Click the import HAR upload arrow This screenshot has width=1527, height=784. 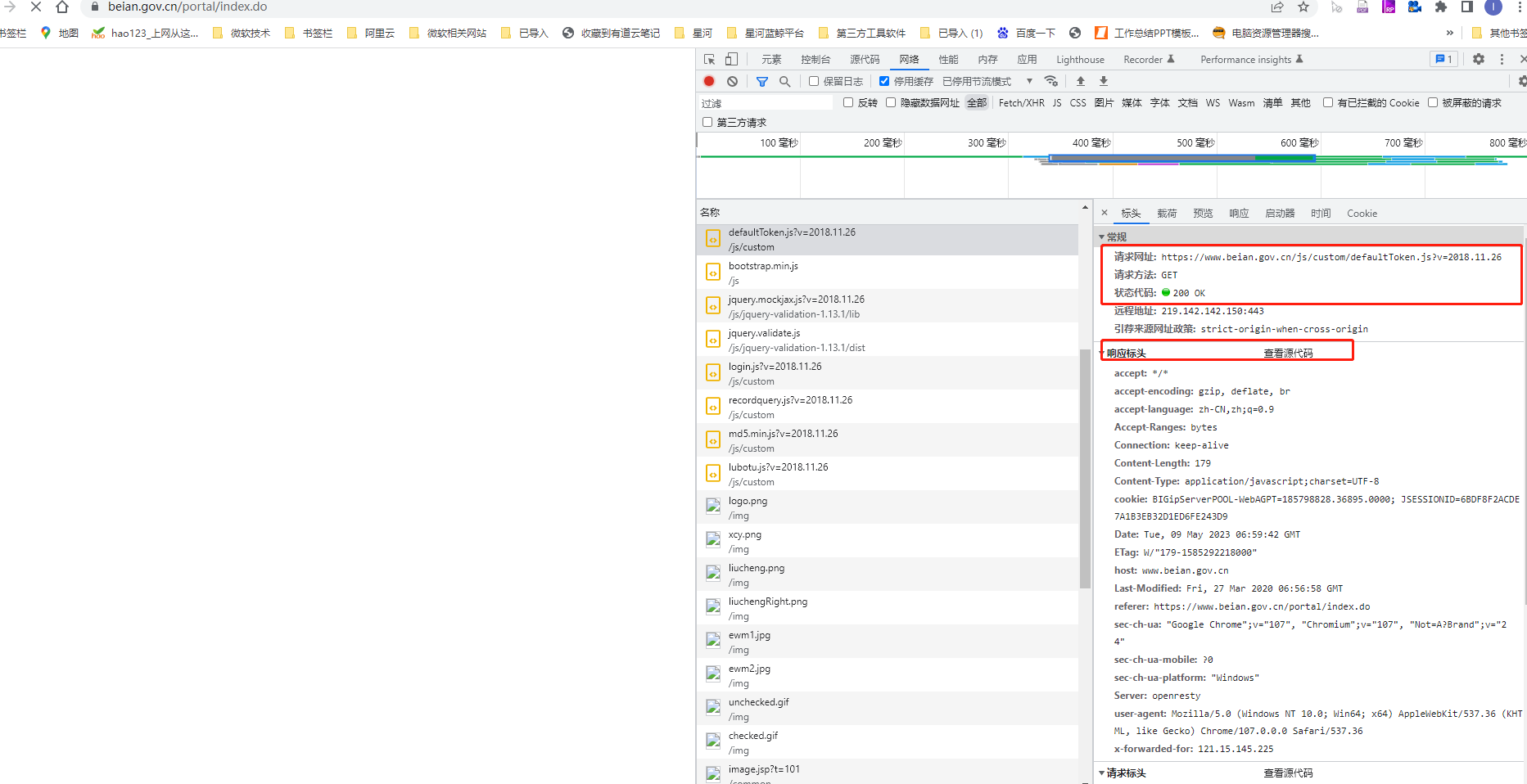point(1080,81)
